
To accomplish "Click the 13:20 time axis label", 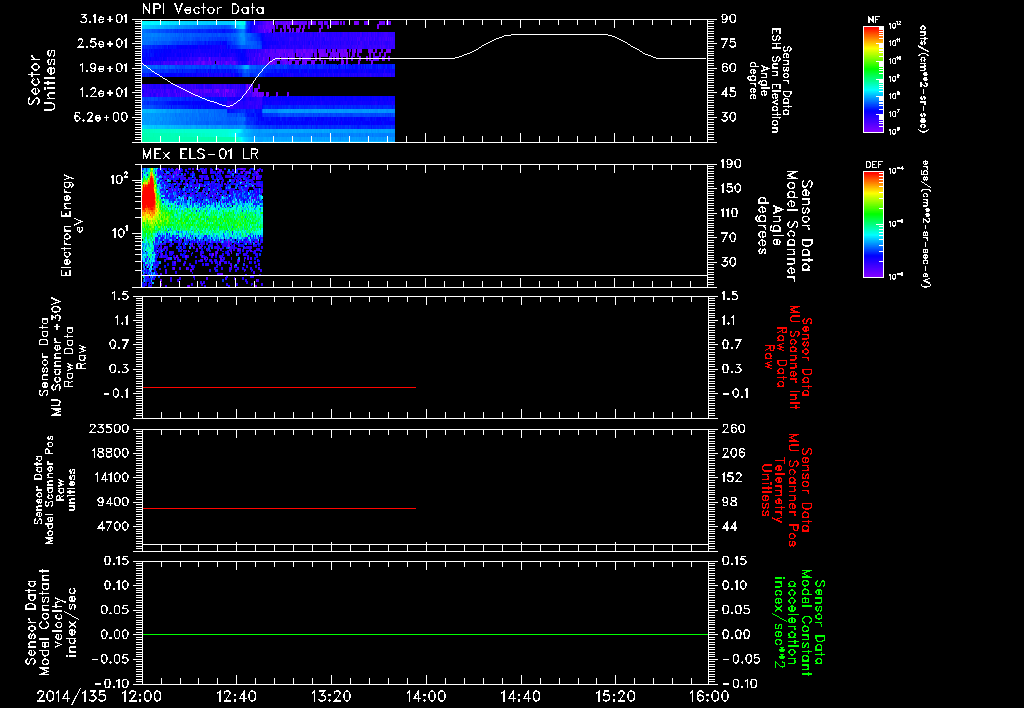I will point(331,696).
